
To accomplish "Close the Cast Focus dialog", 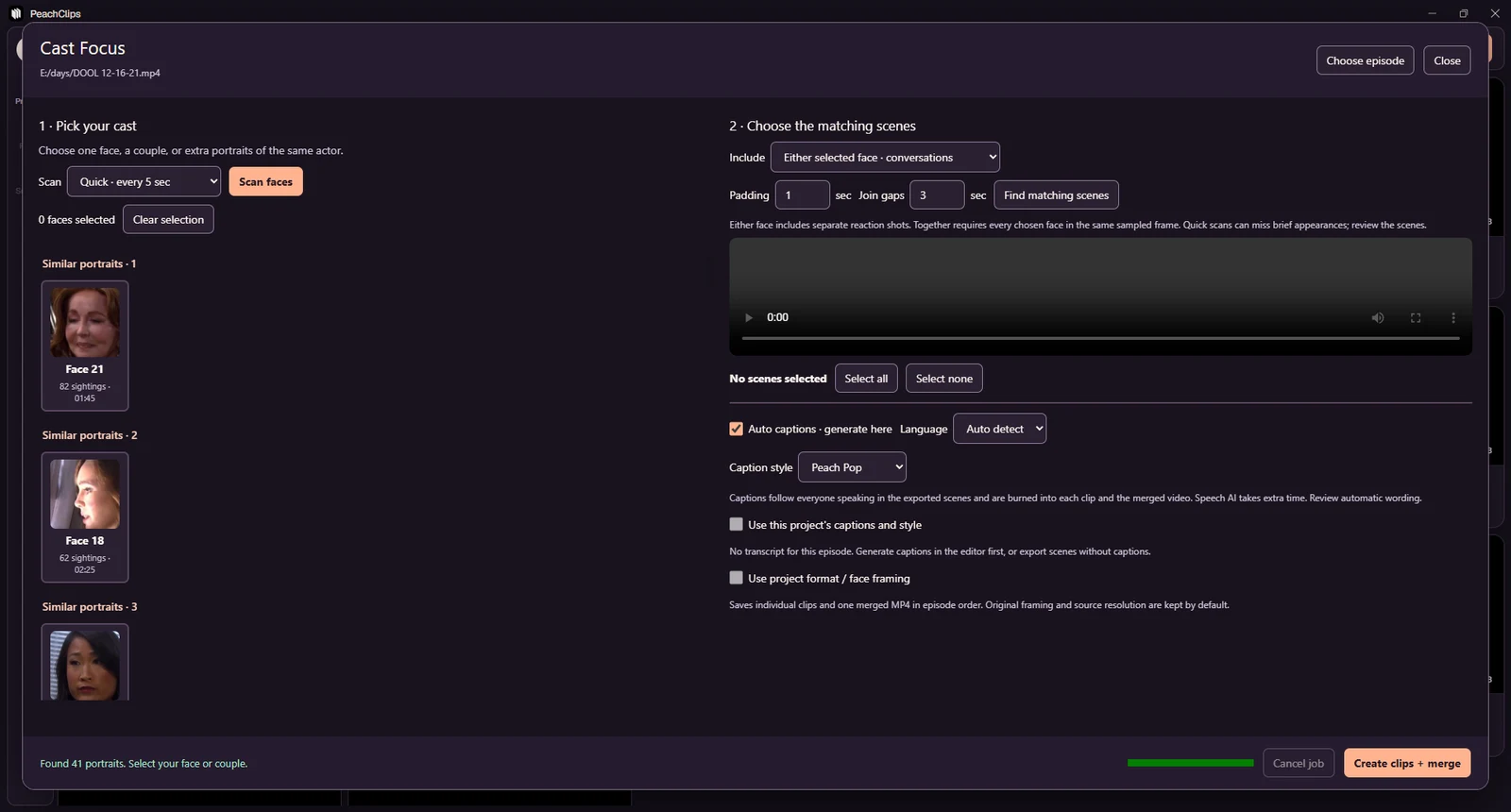I will coord(1447,60).
